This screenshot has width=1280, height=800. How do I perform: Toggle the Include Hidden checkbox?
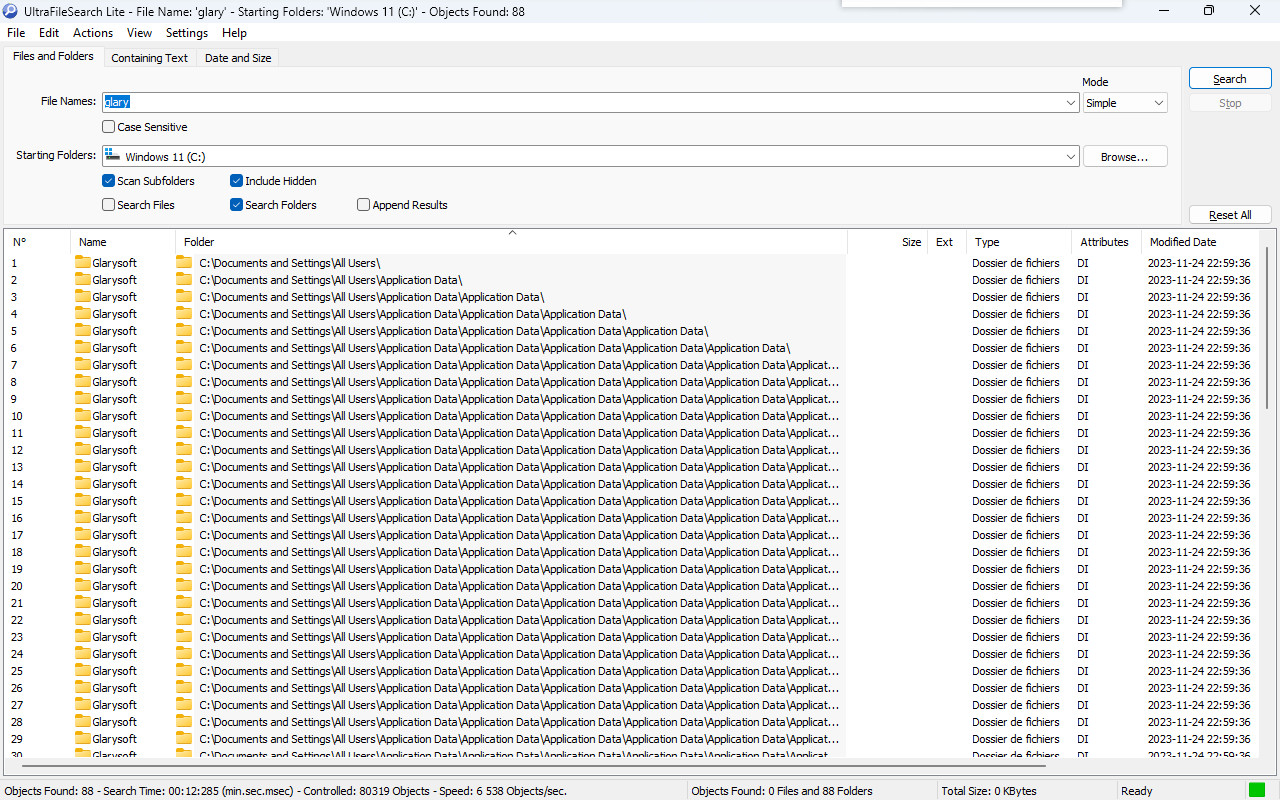236,181
